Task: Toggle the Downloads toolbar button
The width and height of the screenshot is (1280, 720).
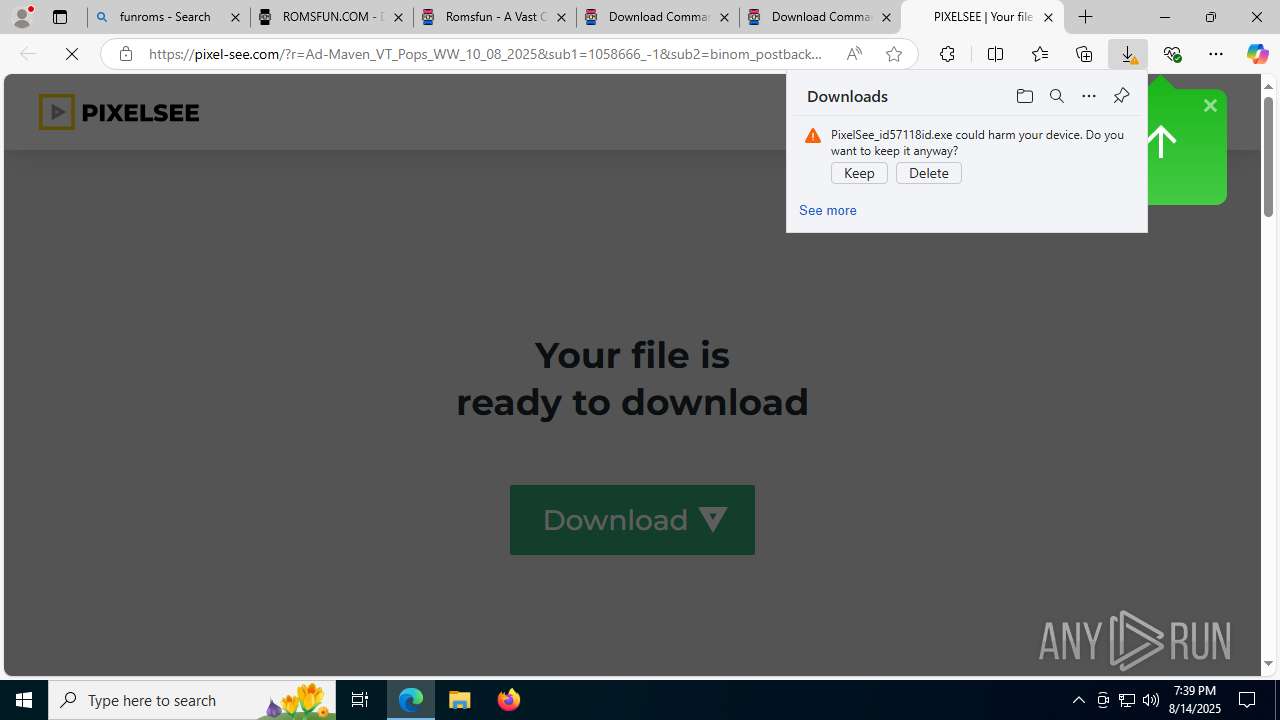Action: point(1128,54)
